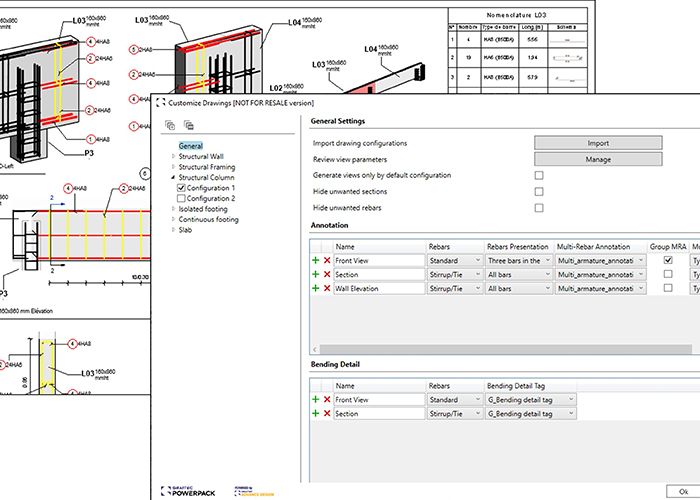Click the Rebars Presentation column header
The height and width of the screenshot is (500, 700).
click(519, 246)
